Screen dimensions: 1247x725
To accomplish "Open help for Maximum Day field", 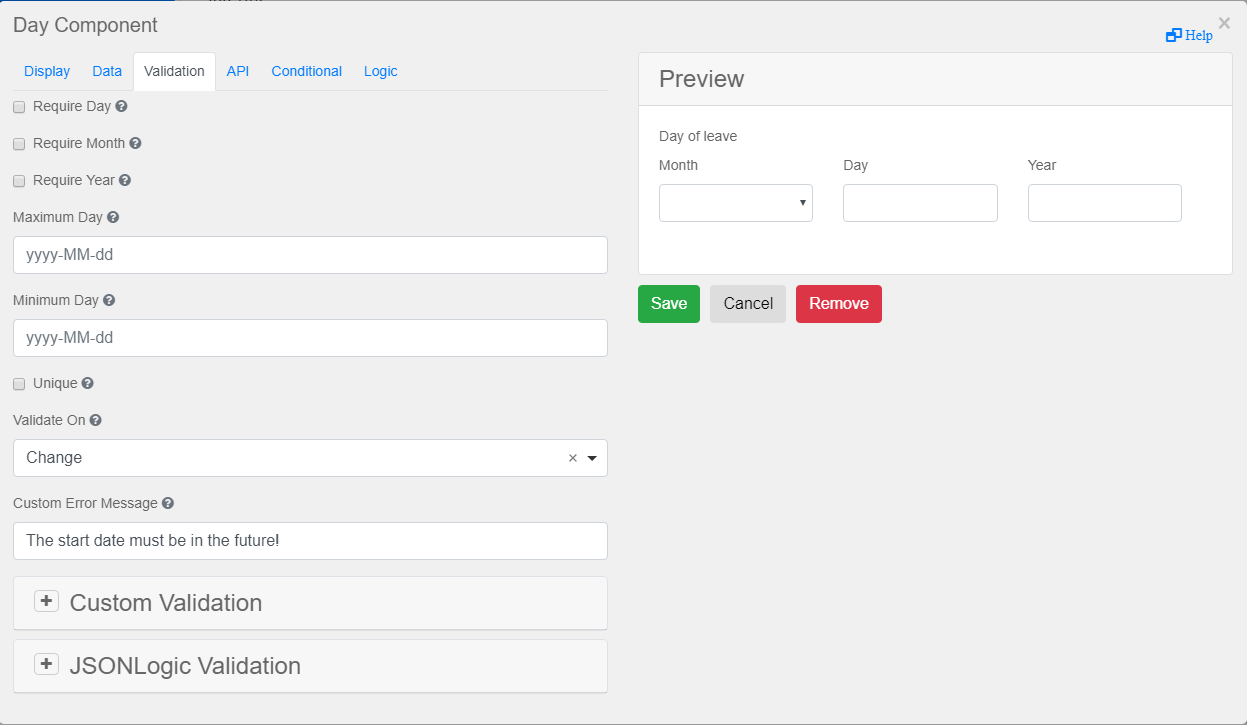I will tap(111, 216).
